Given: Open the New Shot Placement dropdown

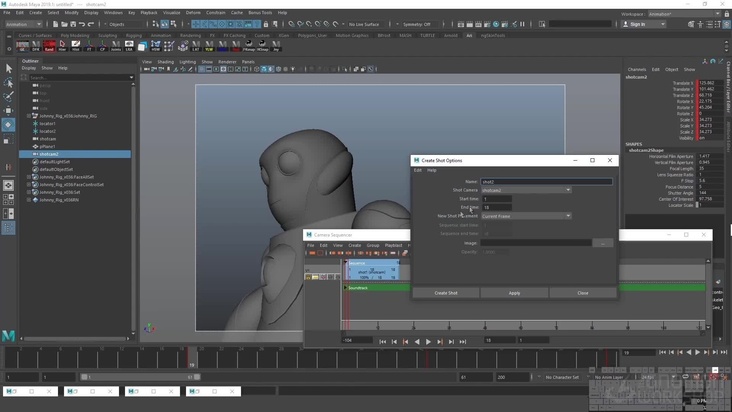Looking at the screenshot, I should pyautogui.click(x=526, y=216).
